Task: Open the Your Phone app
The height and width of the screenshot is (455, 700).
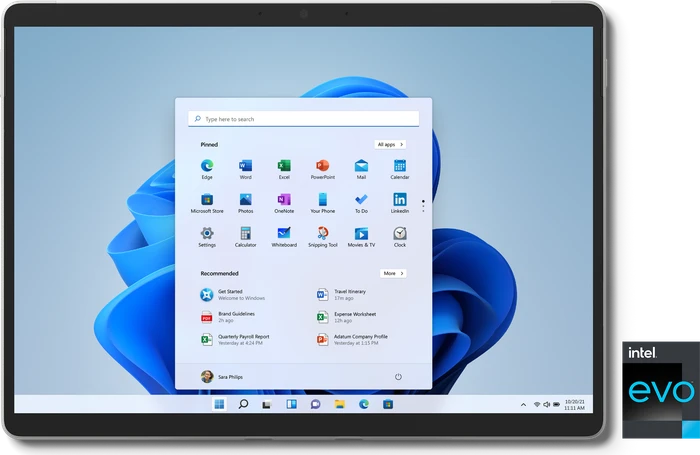Action: 323,203
